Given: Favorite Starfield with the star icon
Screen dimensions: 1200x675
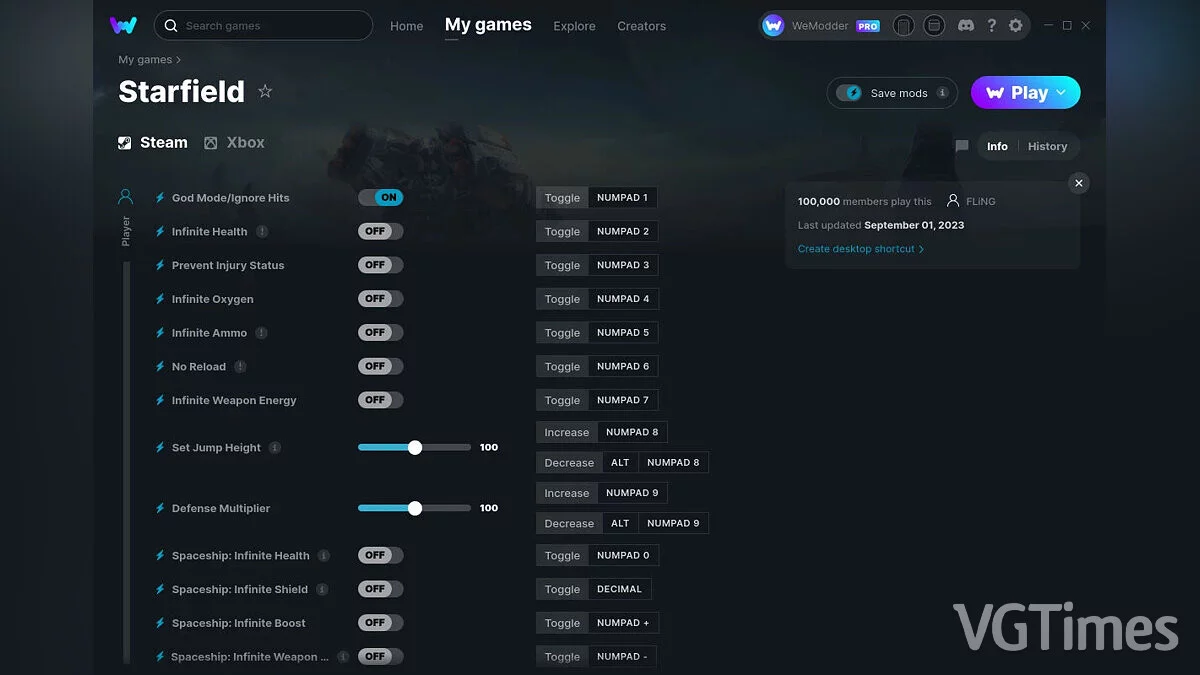Looking at the screenshot, I should tap(265, 92).
